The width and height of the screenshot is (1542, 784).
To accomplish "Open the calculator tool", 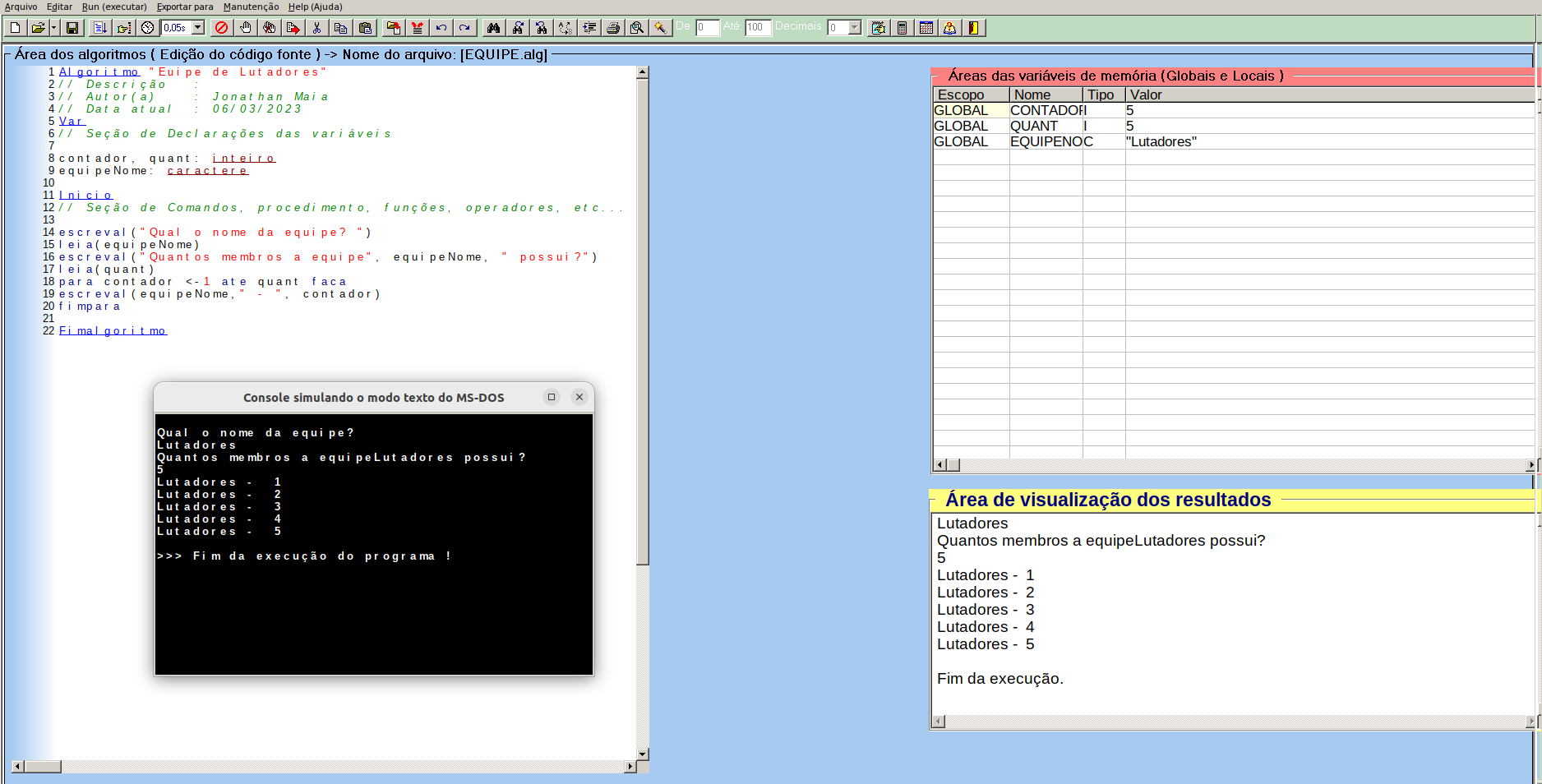I will [903, 28].
